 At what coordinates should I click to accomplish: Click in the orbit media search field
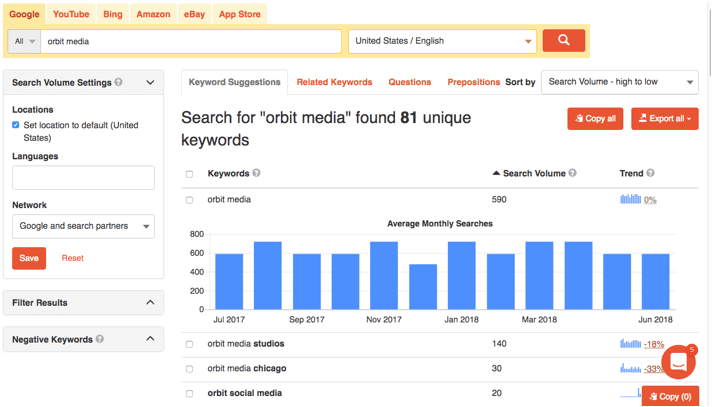[x=191, y=41]
